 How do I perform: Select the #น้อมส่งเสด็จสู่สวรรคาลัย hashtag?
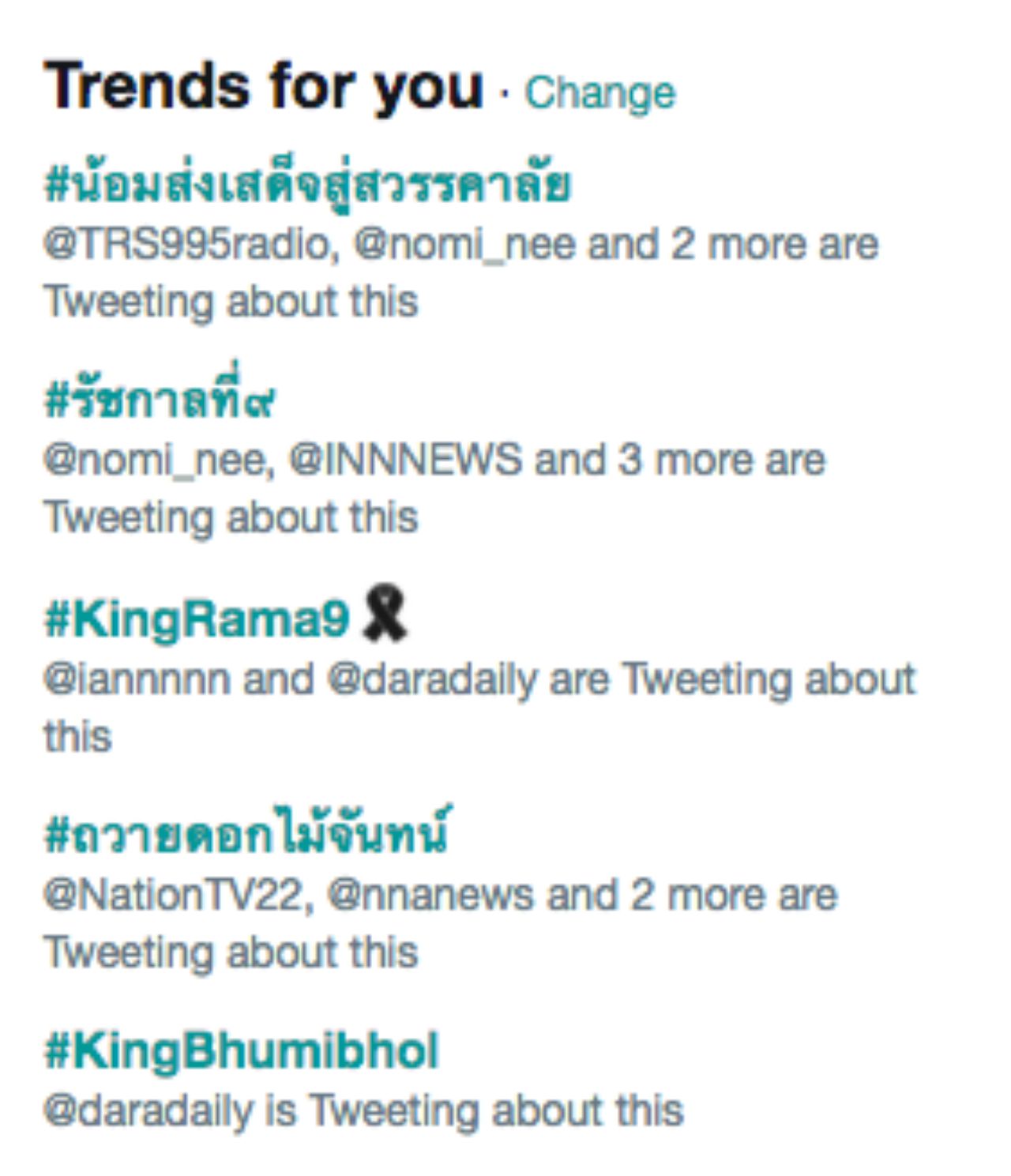pos(308,184)
